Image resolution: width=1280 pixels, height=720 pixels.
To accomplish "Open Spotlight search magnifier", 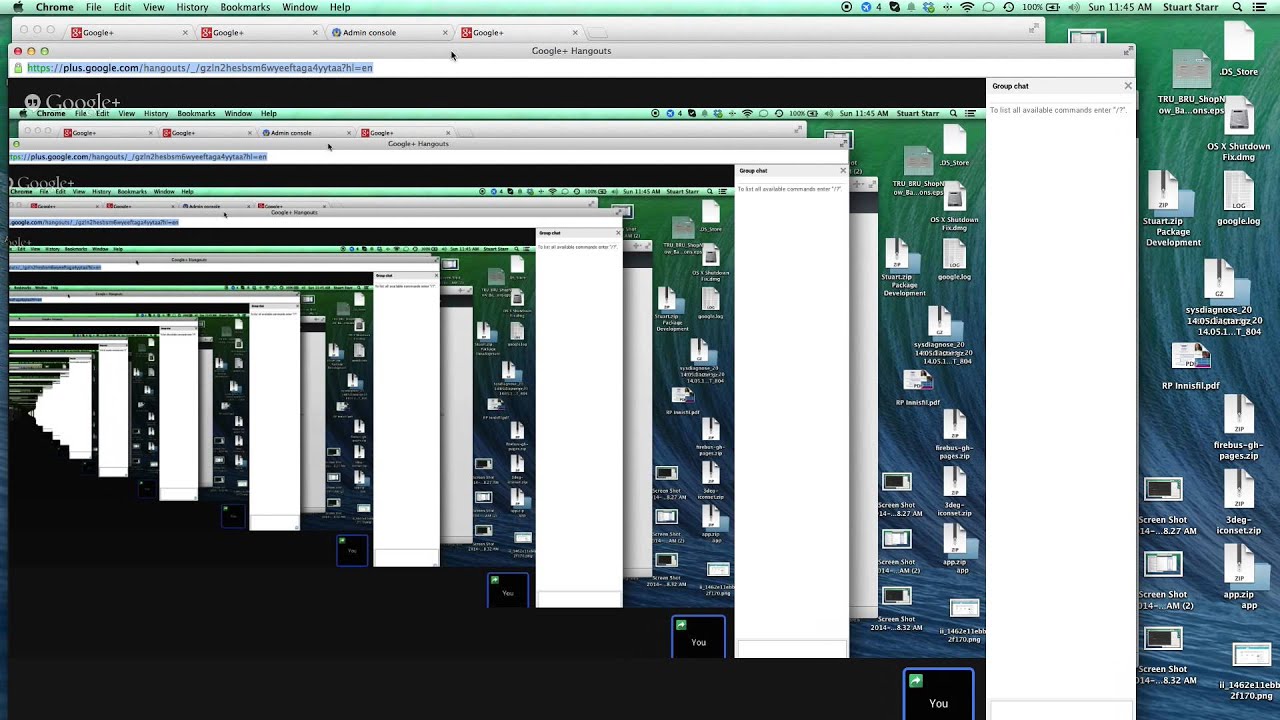I will point(1237,7).
